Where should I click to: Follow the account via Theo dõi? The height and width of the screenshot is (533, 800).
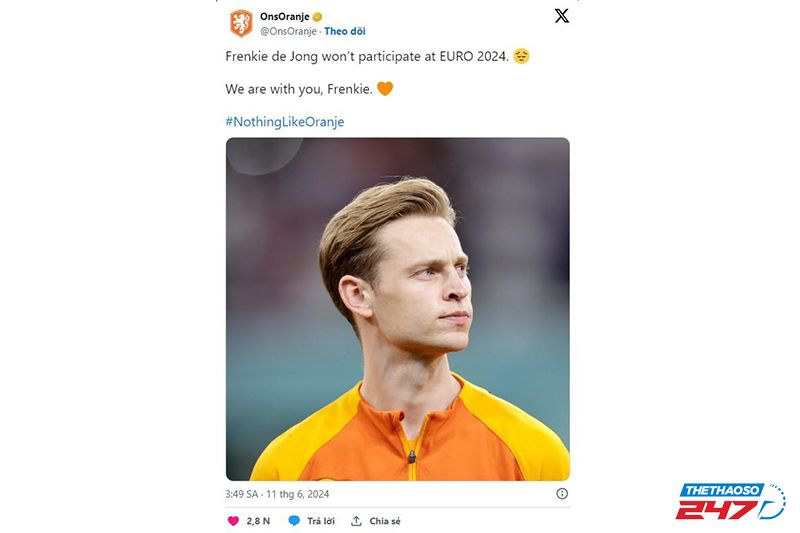345,31
